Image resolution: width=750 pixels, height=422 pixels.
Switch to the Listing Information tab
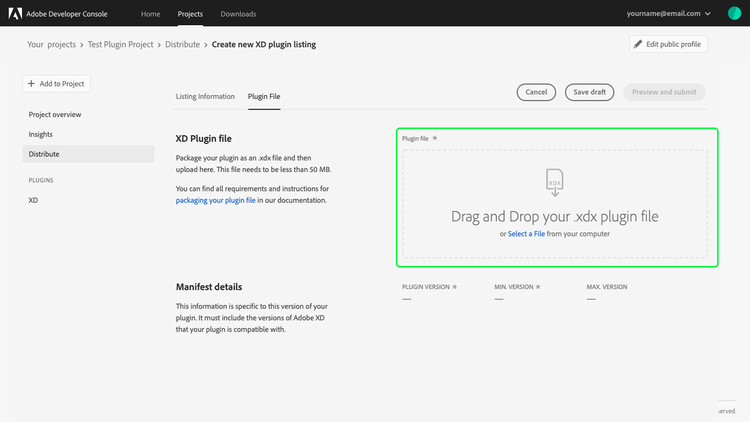[205, 96]
